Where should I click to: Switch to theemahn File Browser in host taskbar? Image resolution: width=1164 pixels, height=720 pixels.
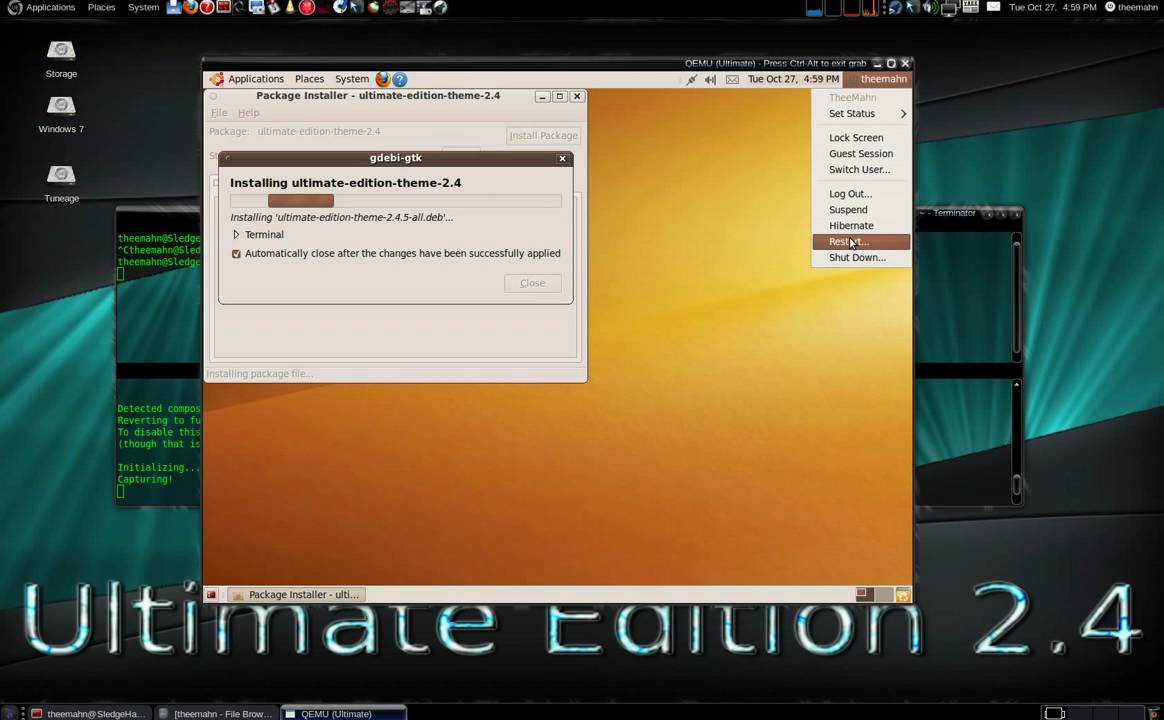[x=217, y=713]
